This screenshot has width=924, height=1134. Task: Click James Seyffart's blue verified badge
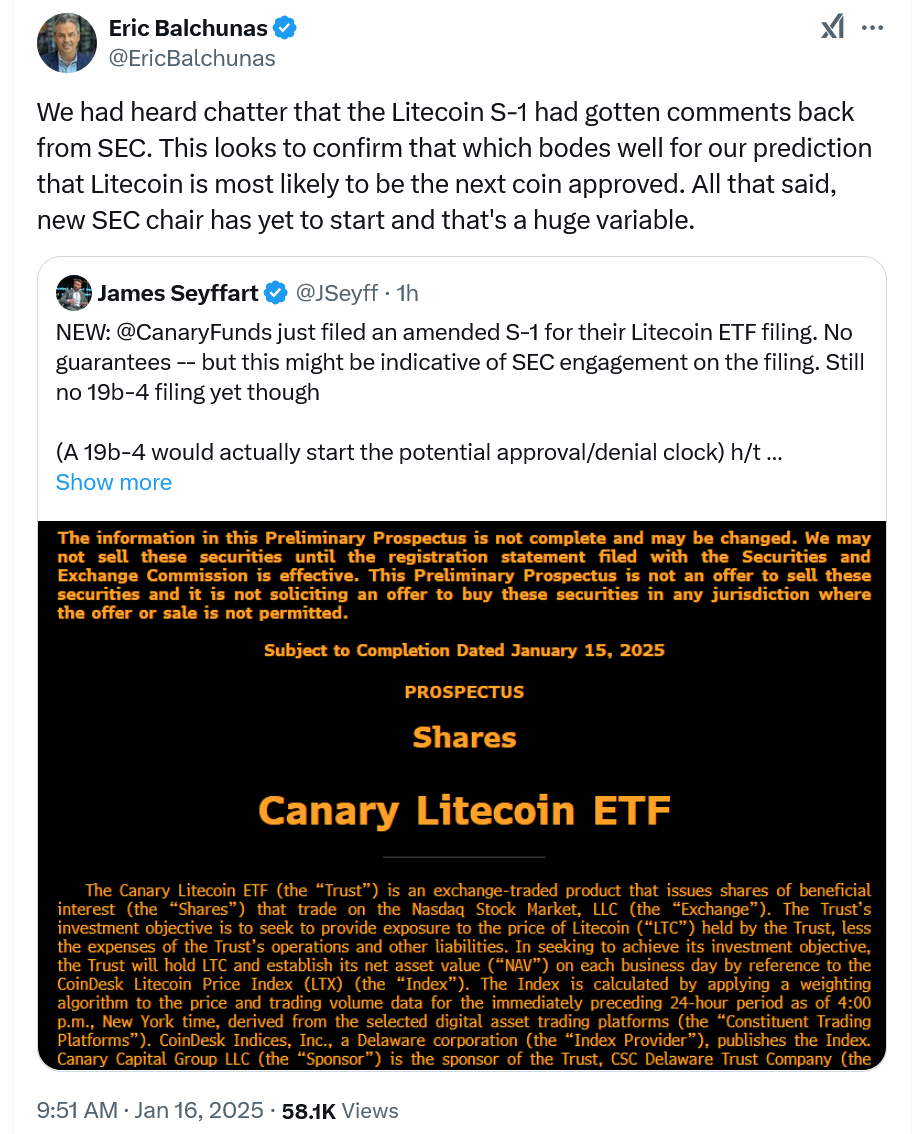[x=273, y=292]
